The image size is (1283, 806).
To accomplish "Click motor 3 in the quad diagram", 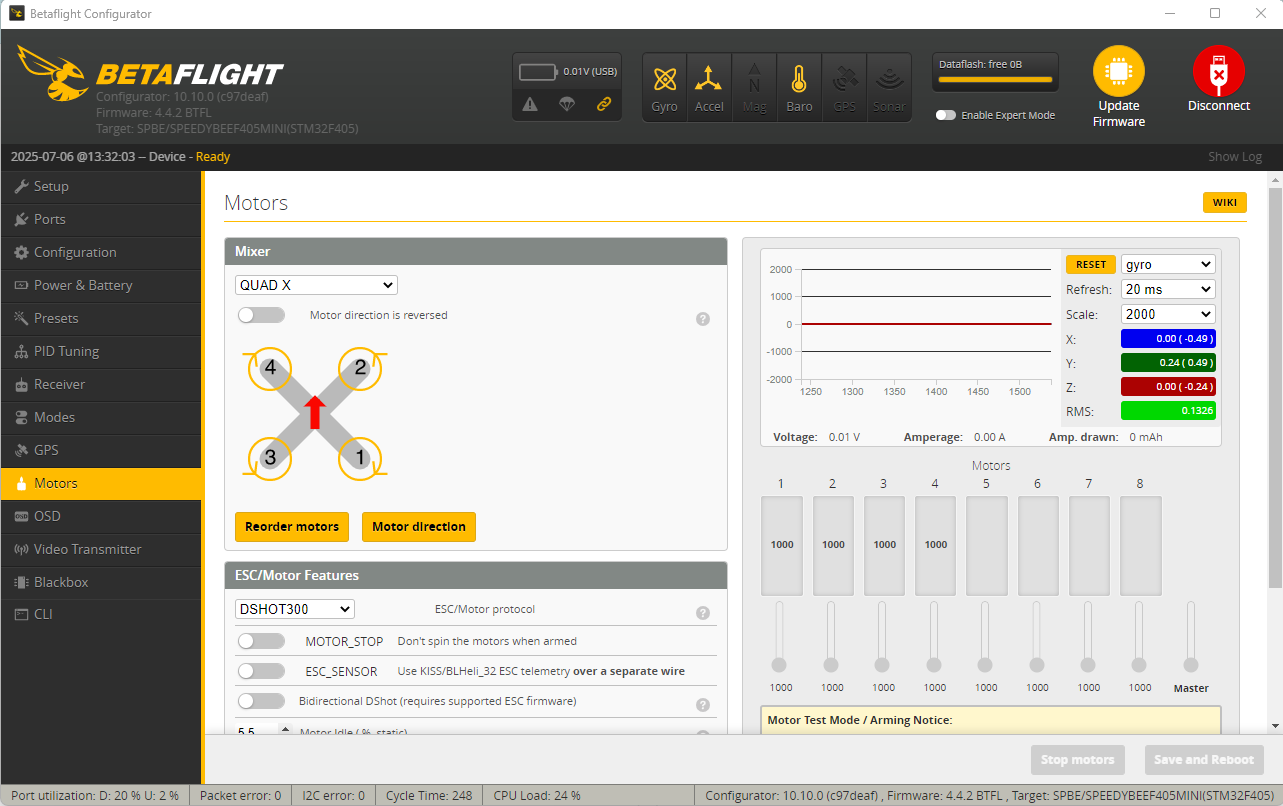I will (269, 457).
